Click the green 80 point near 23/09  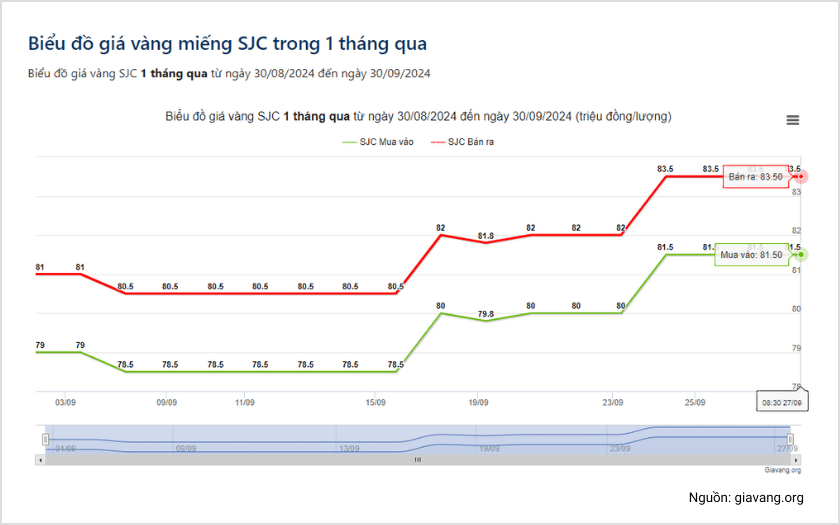pos(622,313)
